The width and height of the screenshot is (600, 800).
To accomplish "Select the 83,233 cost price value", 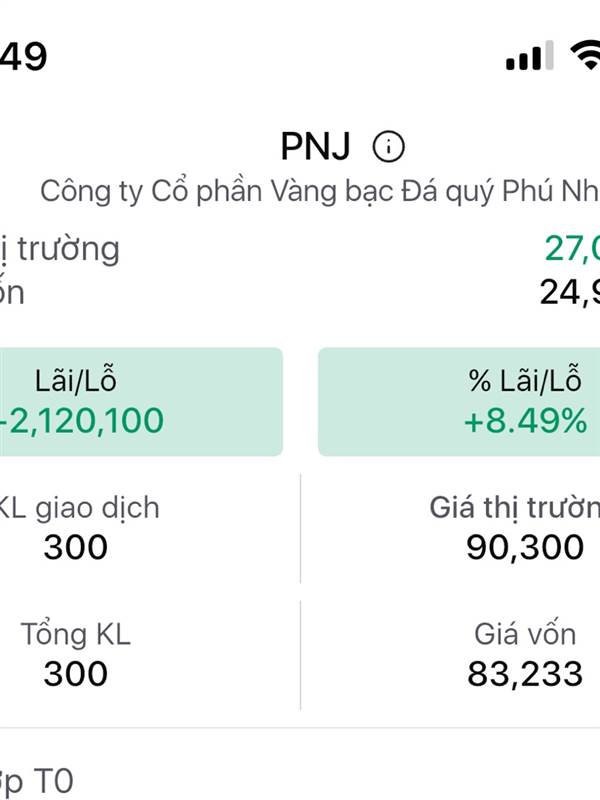I will tap(525, 674).
